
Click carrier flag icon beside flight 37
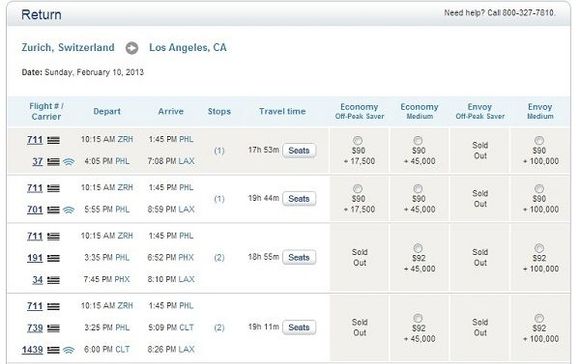pos(54,162)
